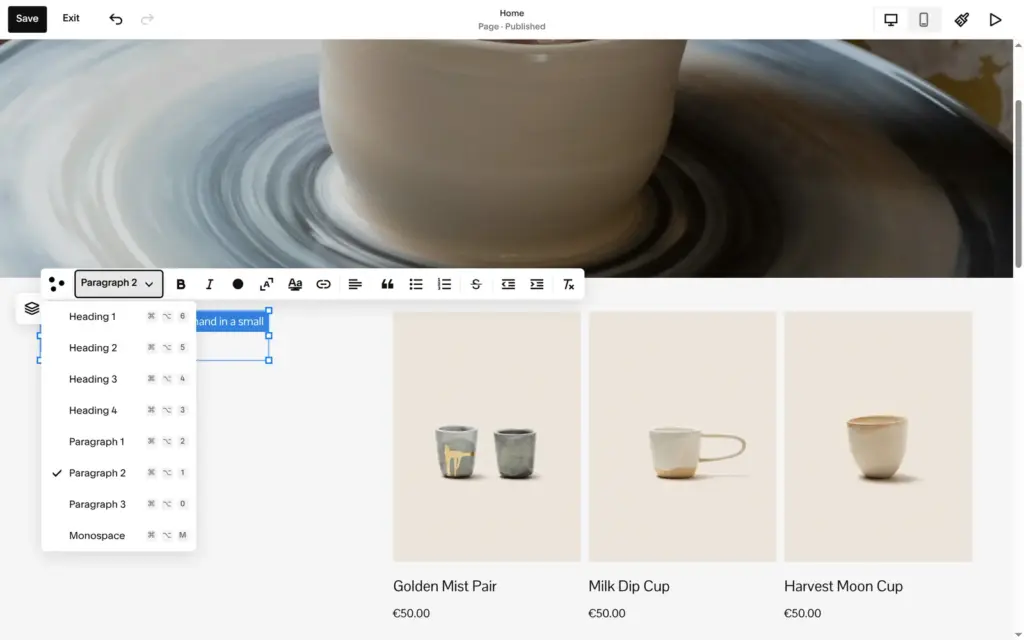Toggle bold formatting
Screen dimensions: 1024x640
(181, 284)
